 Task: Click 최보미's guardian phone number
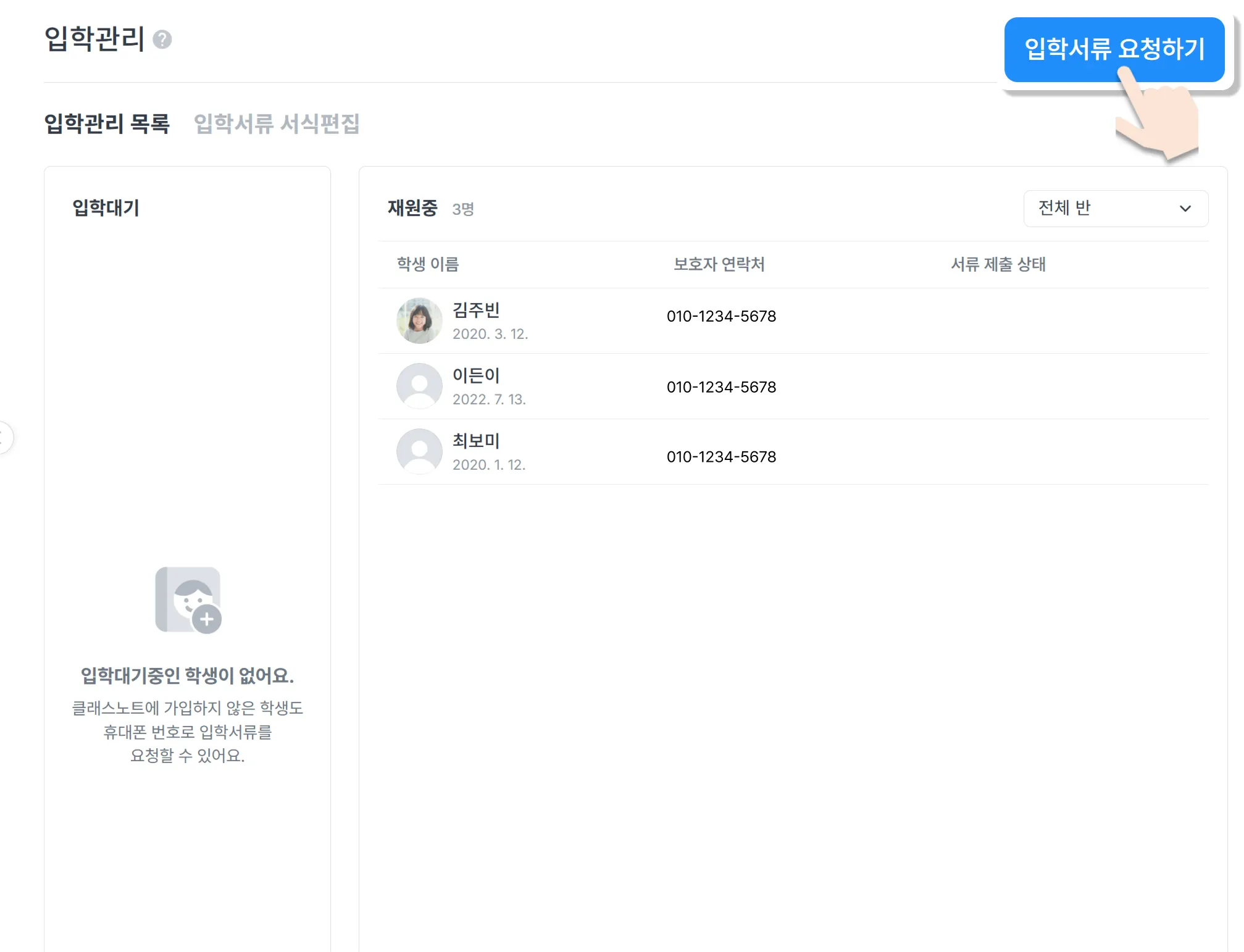721,457
